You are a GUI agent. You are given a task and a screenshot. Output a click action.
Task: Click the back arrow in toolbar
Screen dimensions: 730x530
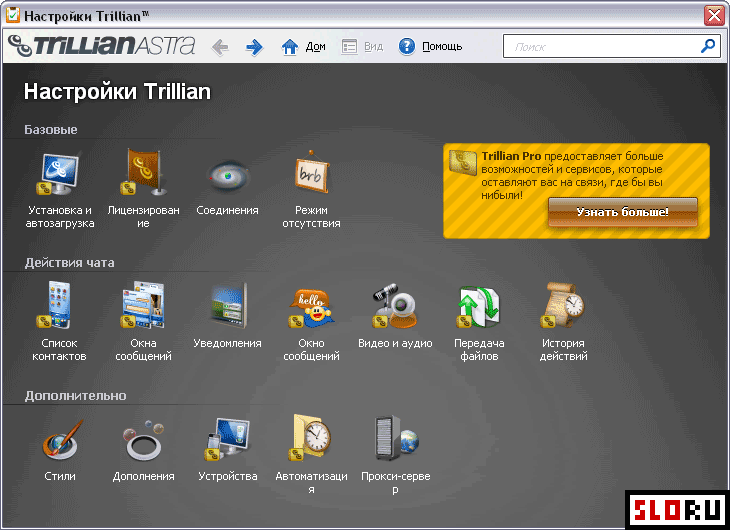coord(220,47)
